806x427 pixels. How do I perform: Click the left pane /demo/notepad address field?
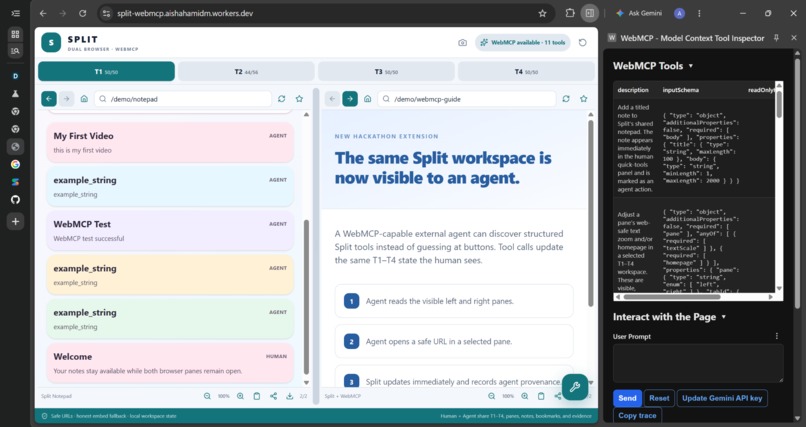183,99
